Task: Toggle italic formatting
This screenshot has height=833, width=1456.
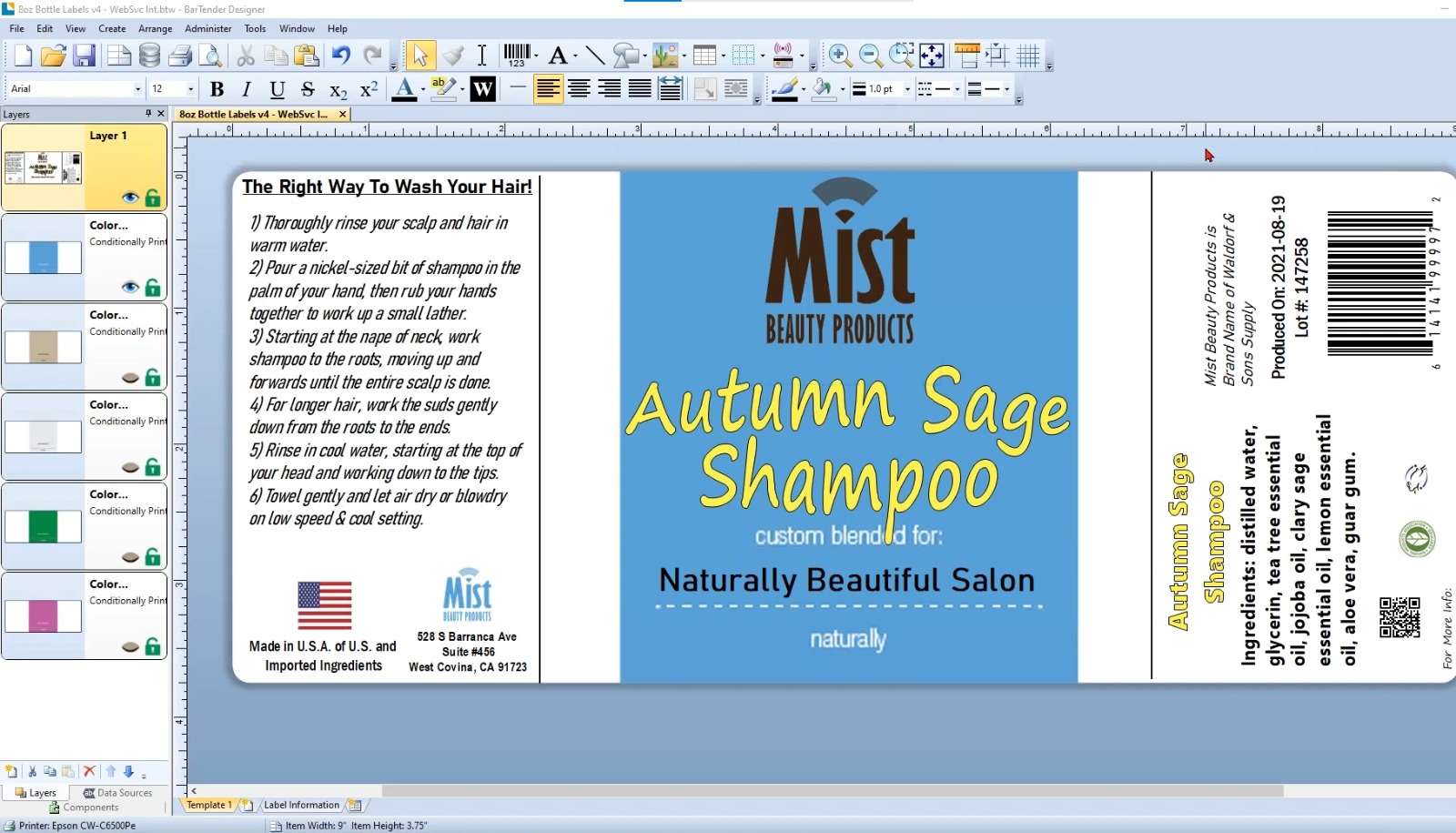Action: [x=247, y=89]
